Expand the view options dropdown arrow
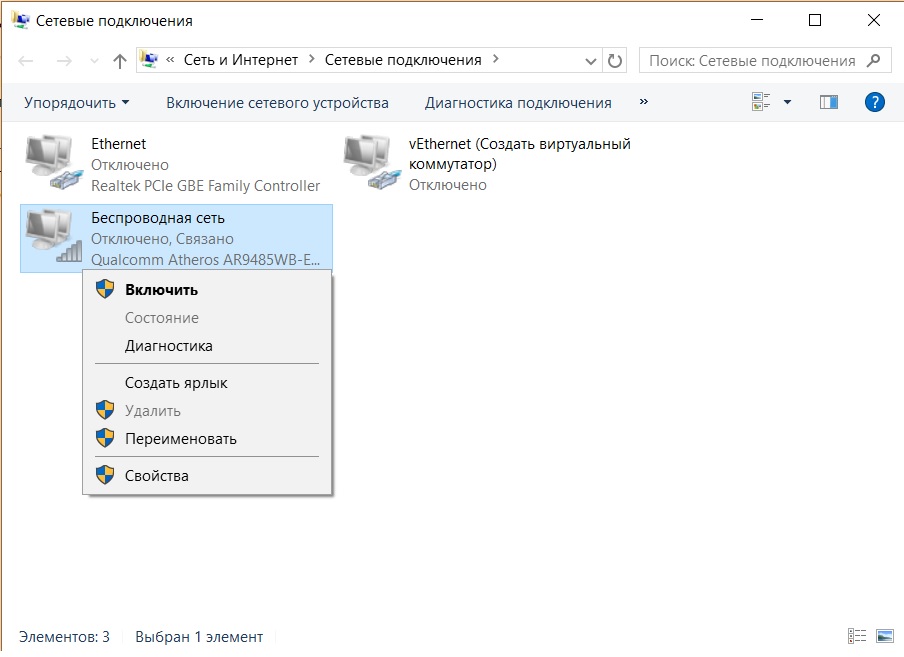The height and width of the screenshot is (657, 904). 787,102
